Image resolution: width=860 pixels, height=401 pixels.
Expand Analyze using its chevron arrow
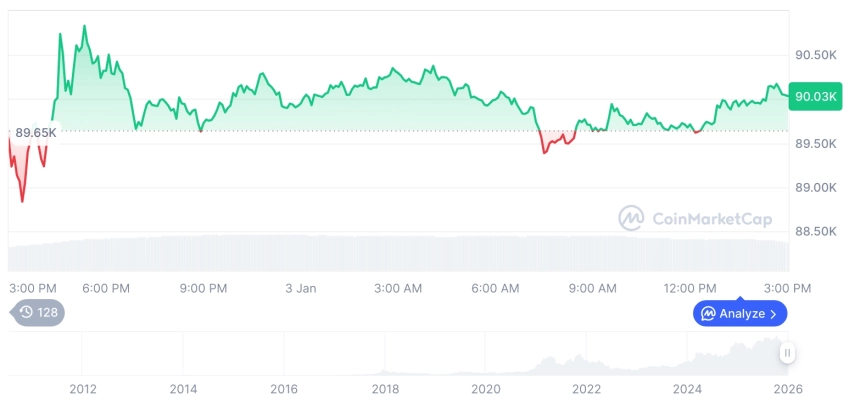point(773,314)
